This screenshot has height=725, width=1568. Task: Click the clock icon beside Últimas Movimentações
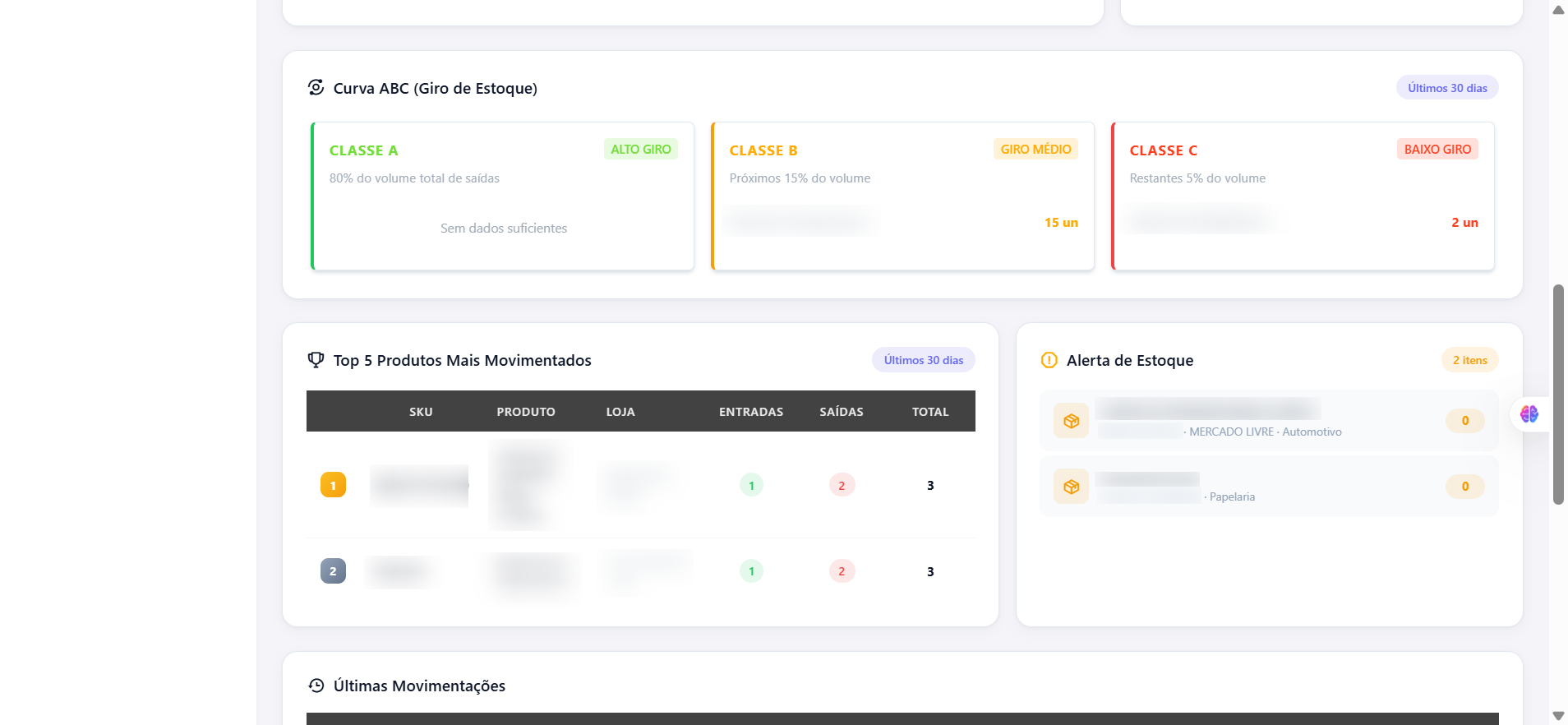pos(316,686)
